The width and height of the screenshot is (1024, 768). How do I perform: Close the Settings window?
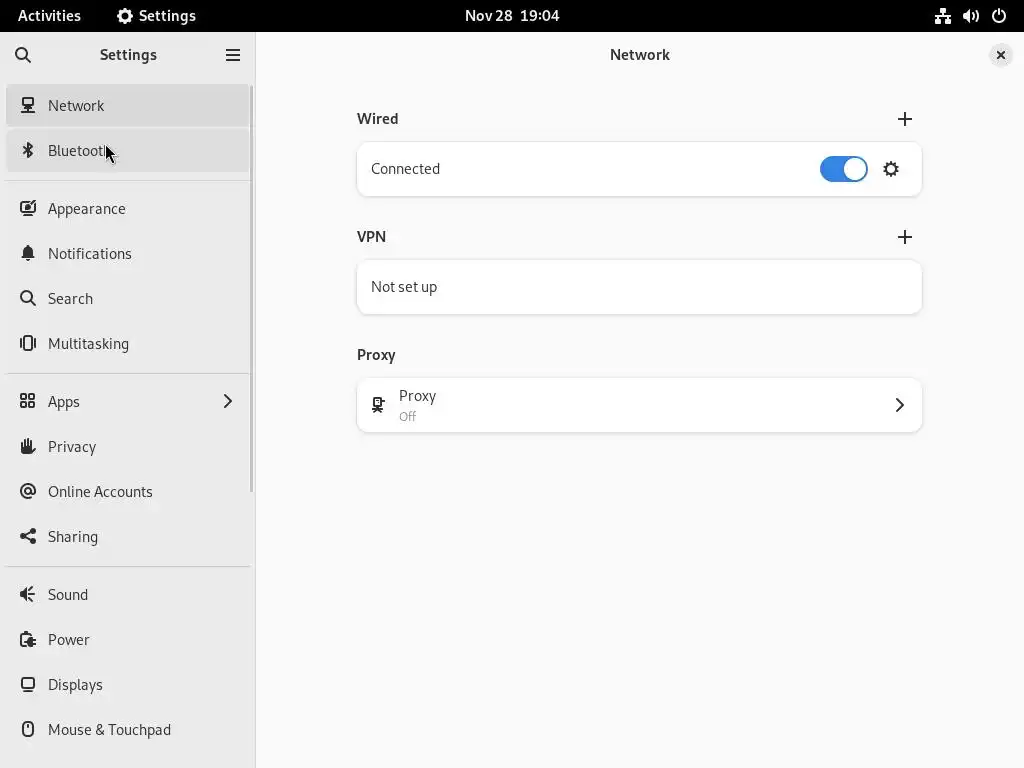(x=1000, y=55)
